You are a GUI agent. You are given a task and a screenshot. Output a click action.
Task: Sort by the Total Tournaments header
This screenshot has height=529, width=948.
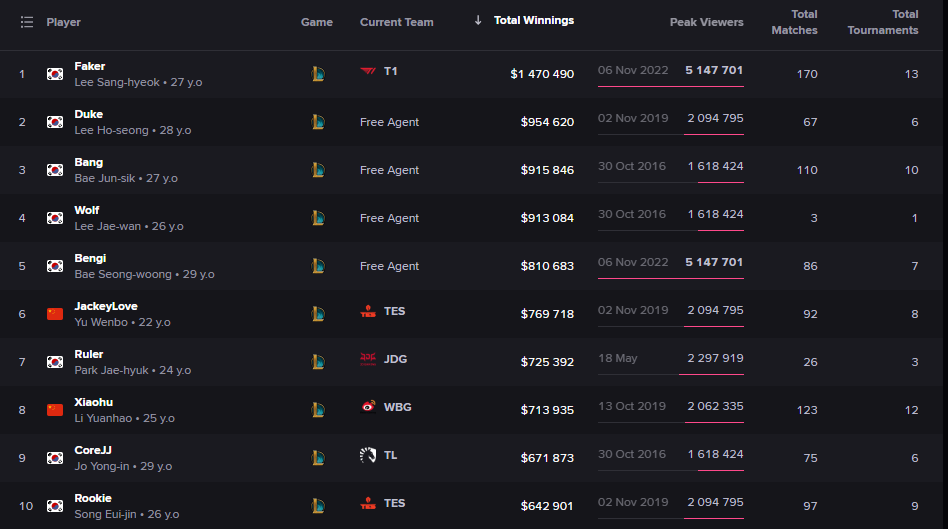point(882,22)
